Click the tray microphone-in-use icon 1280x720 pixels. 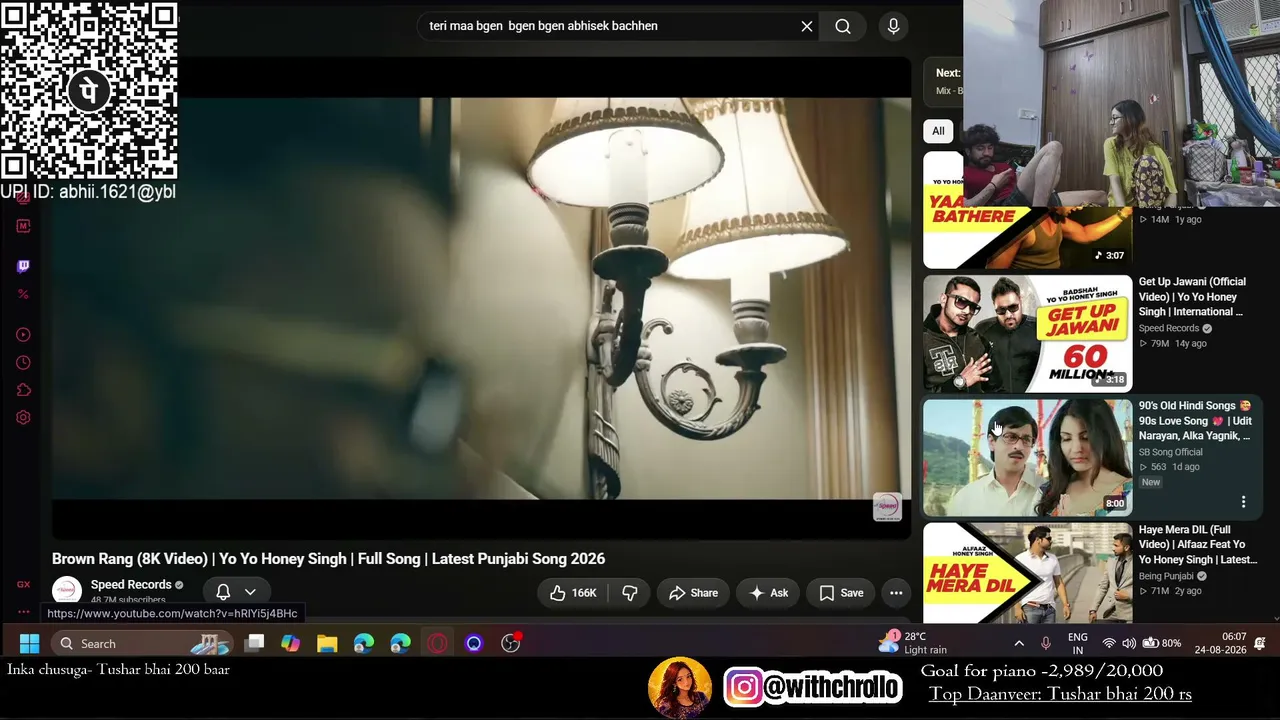coord(1046,643)
